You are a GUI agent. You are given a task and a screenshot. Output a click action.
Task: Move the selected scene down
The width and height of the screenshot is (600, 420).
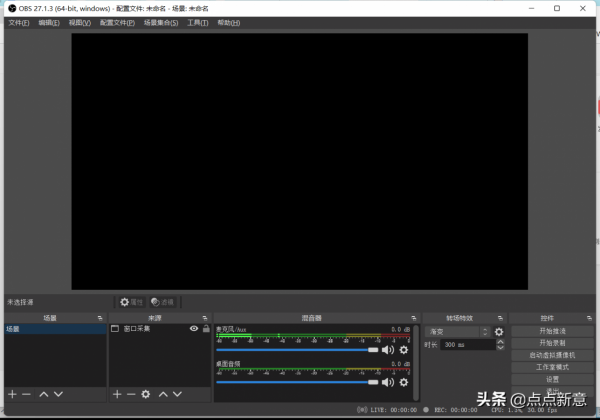tap(58, 395)
